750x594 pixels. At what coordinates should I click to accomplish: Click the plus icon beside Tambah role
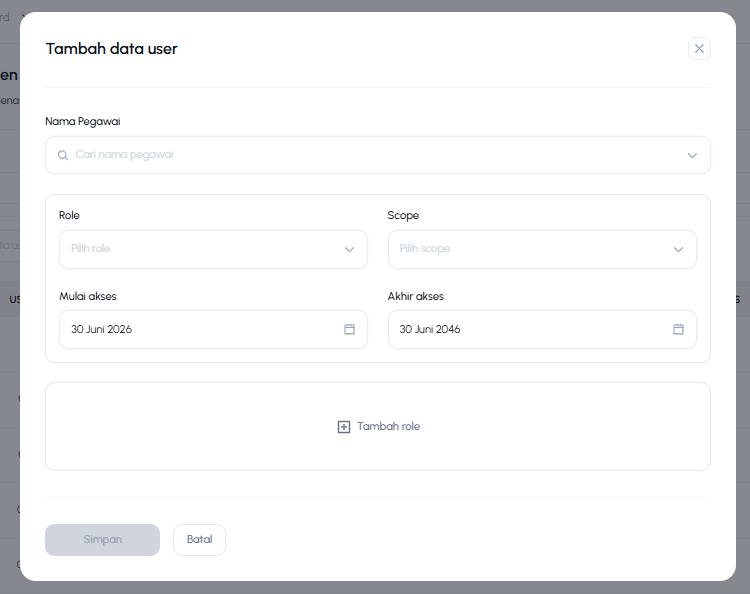pyautogui.click(x=343, y=427)
